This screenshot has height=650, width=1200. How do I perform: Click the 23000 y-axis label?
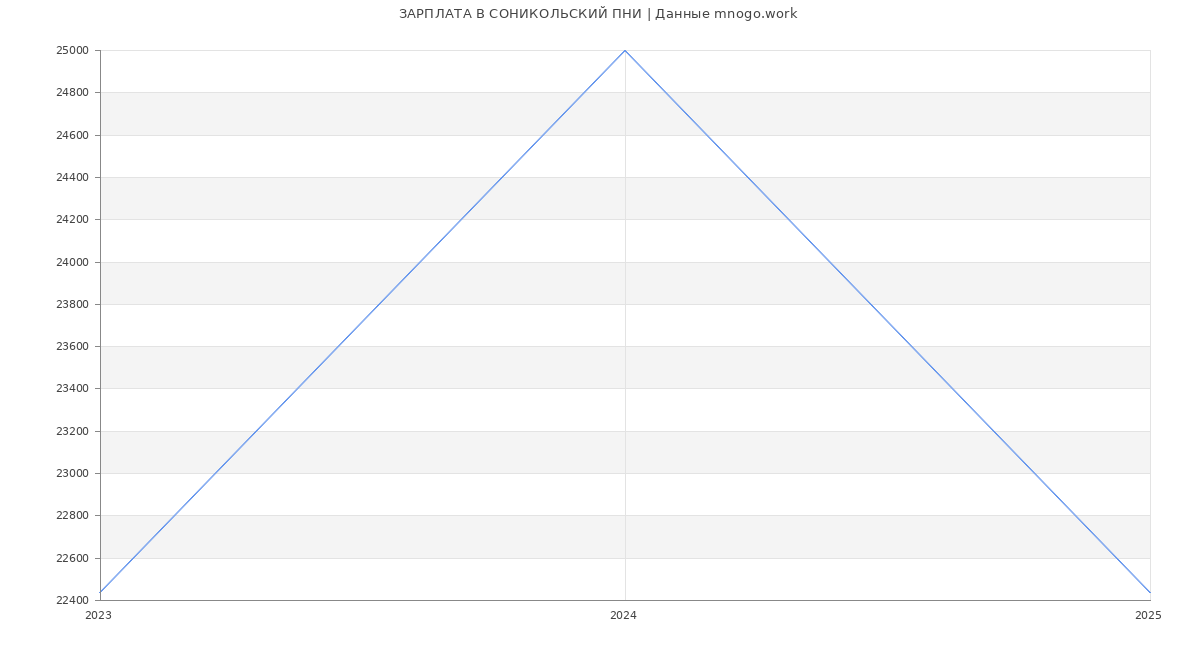72,474
